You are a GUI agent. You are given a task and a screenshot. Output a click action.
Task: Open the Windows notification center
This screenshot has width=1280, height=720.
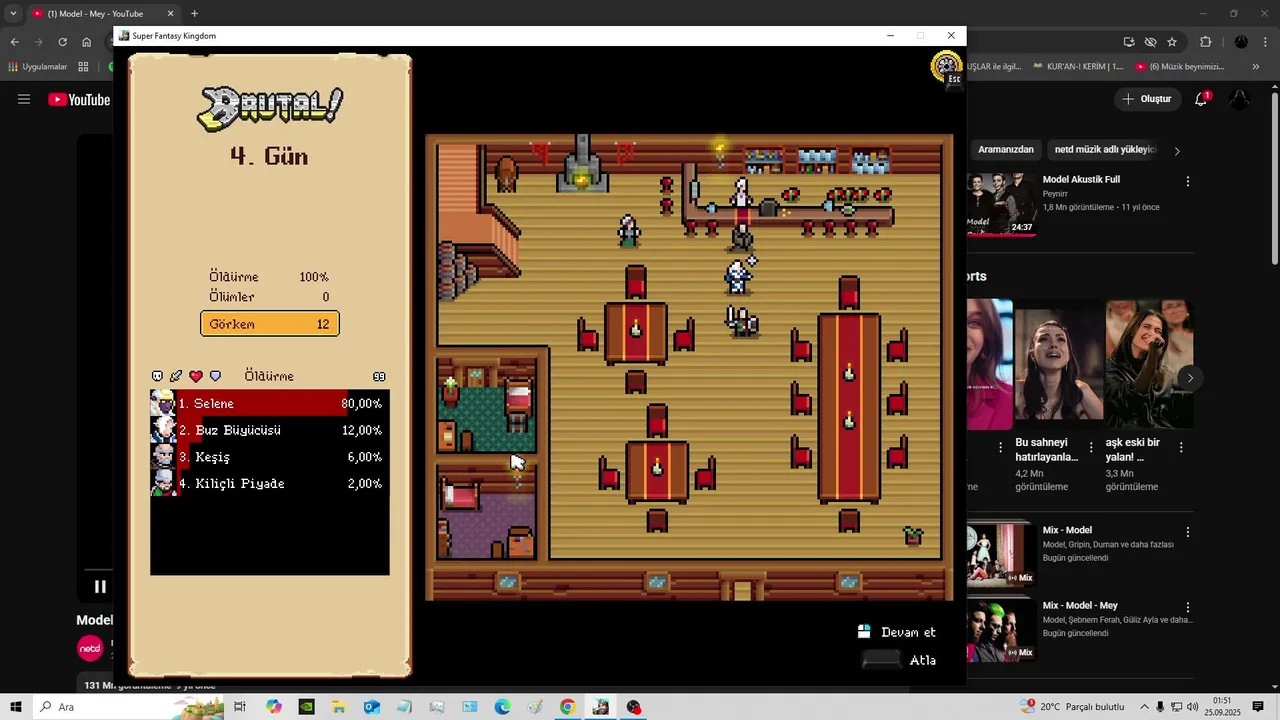[x=1259, y=707]
